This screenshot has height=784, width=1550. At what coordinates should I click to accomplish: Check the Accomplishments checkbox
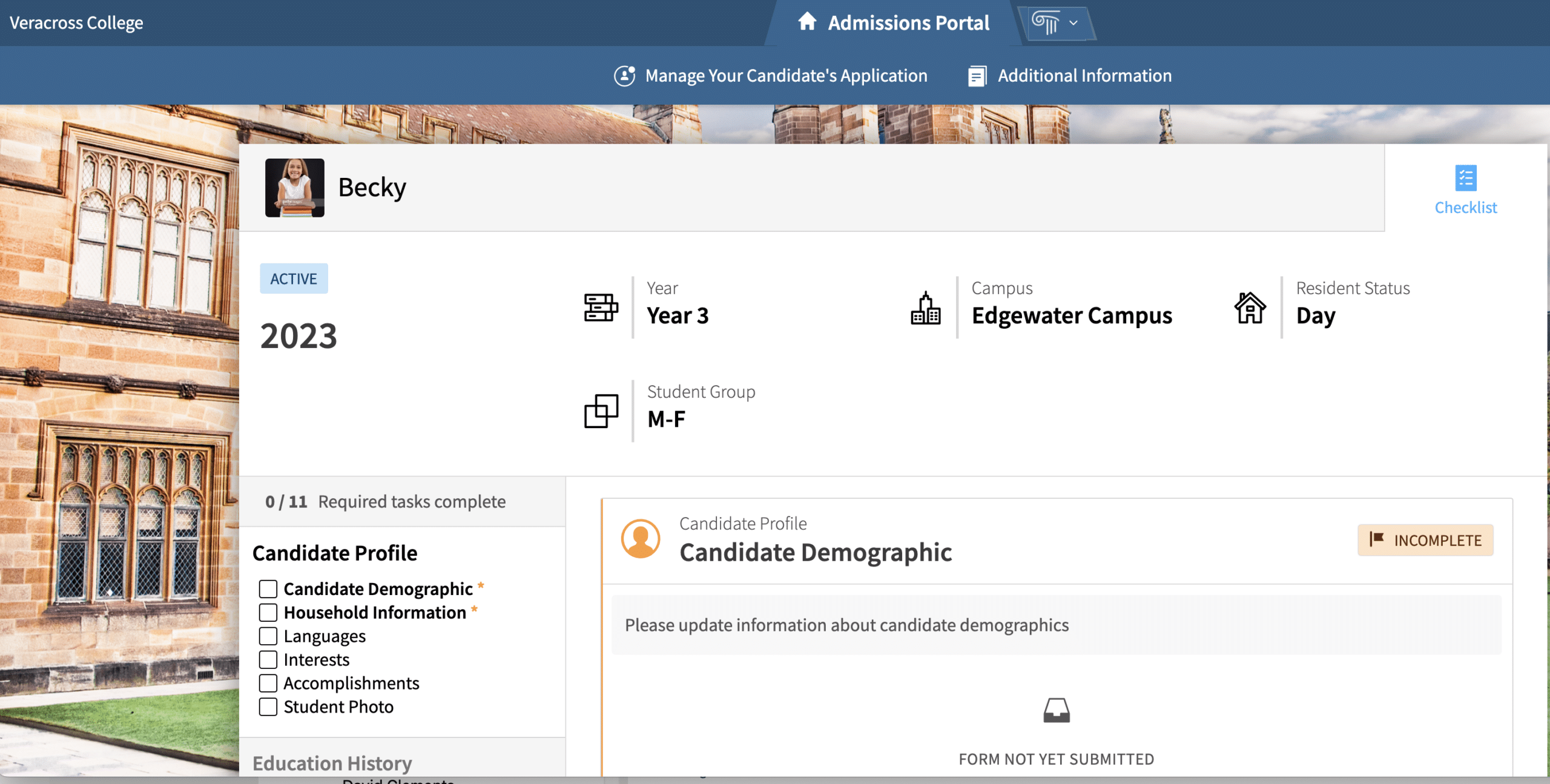[x=268, y=684]
